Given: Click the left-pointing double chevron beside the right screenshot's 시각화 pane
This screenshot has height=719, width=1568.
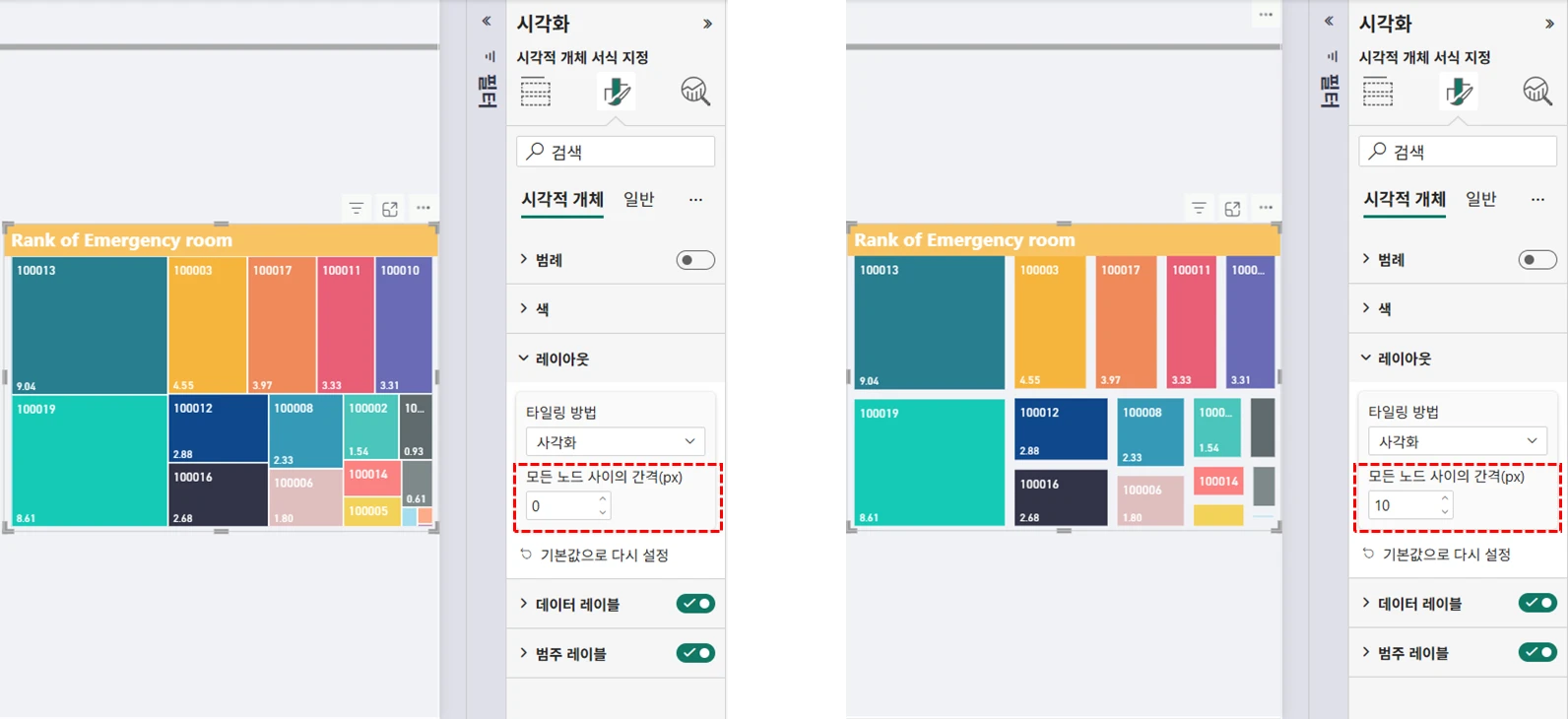Looking at the screenshot, I should [1329, 21].
